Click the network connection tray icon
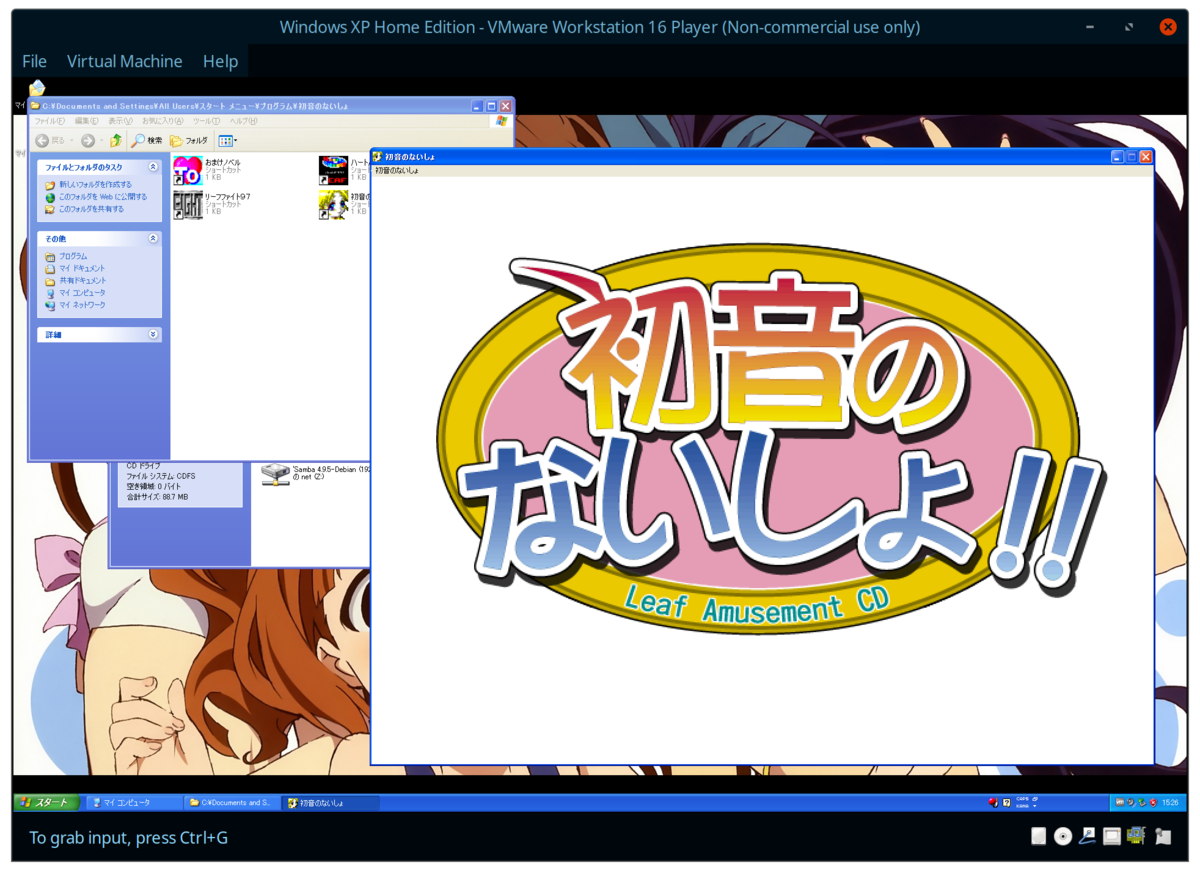 1142,802
